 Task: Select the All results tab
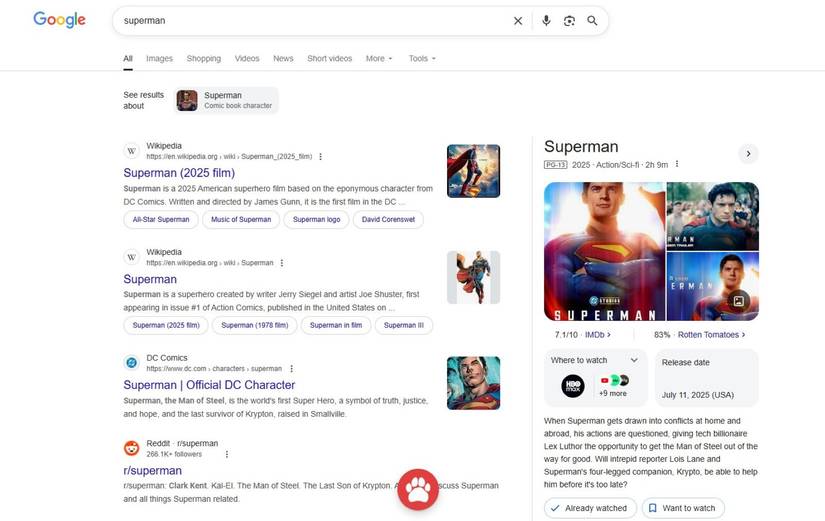[128, 58]
